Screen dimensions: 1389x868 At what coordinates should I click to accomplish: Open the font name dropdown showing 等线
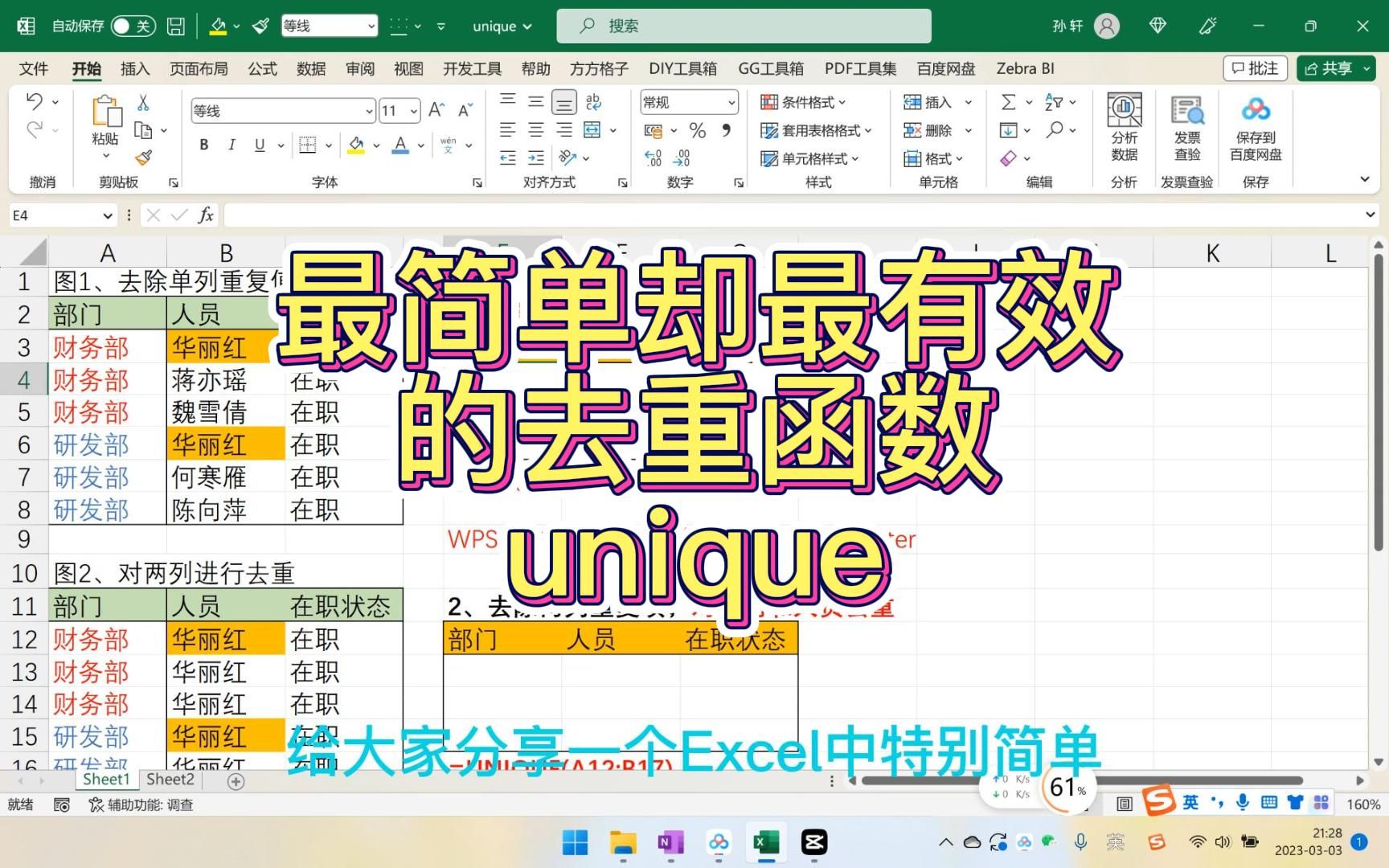pyautogui.click(x=281, y=110)
